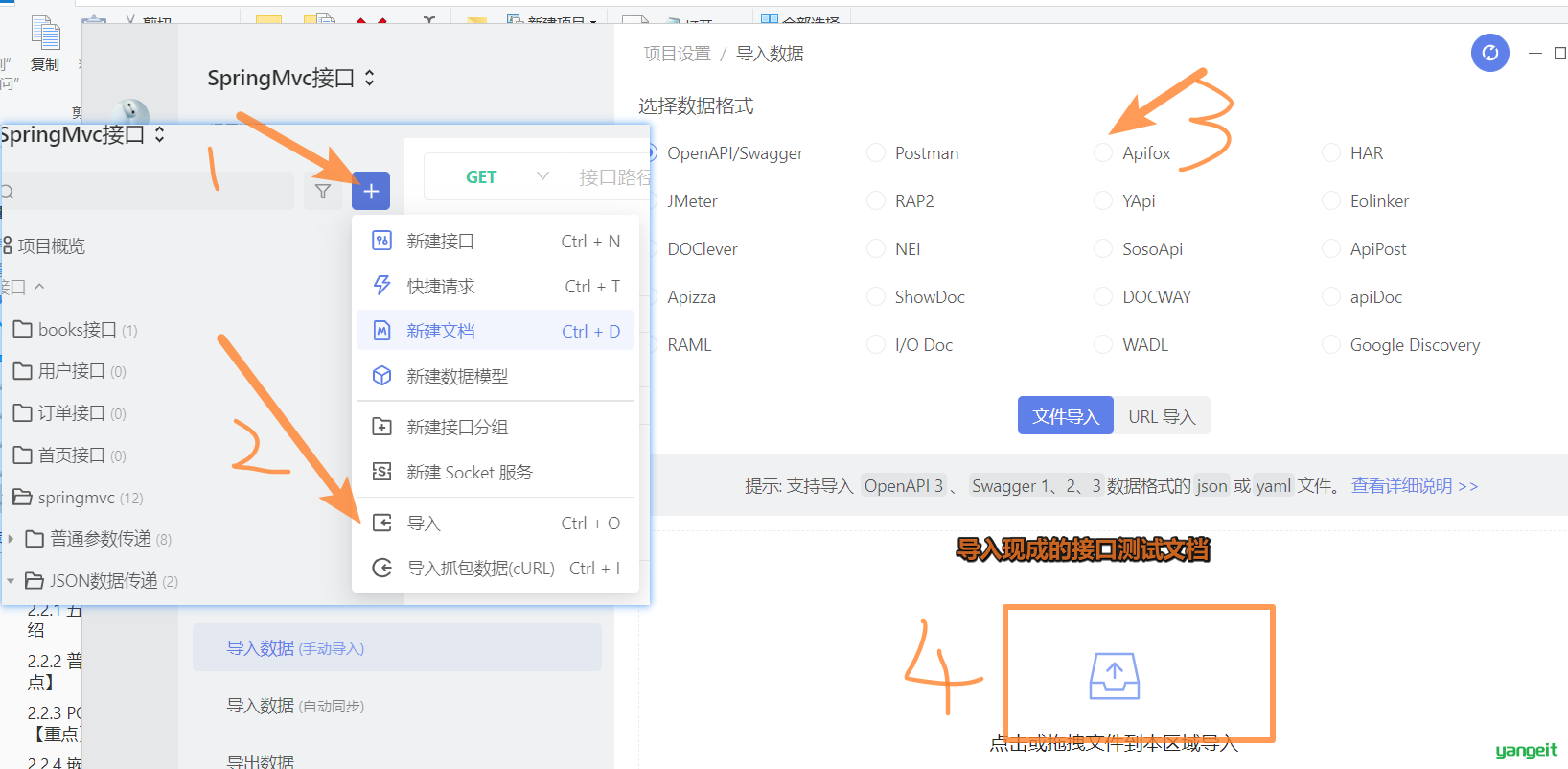This screenshot has width=1568, height=769.
Task: Click the 新建数据模型 cube icon
Action: (x=381, y=376)
